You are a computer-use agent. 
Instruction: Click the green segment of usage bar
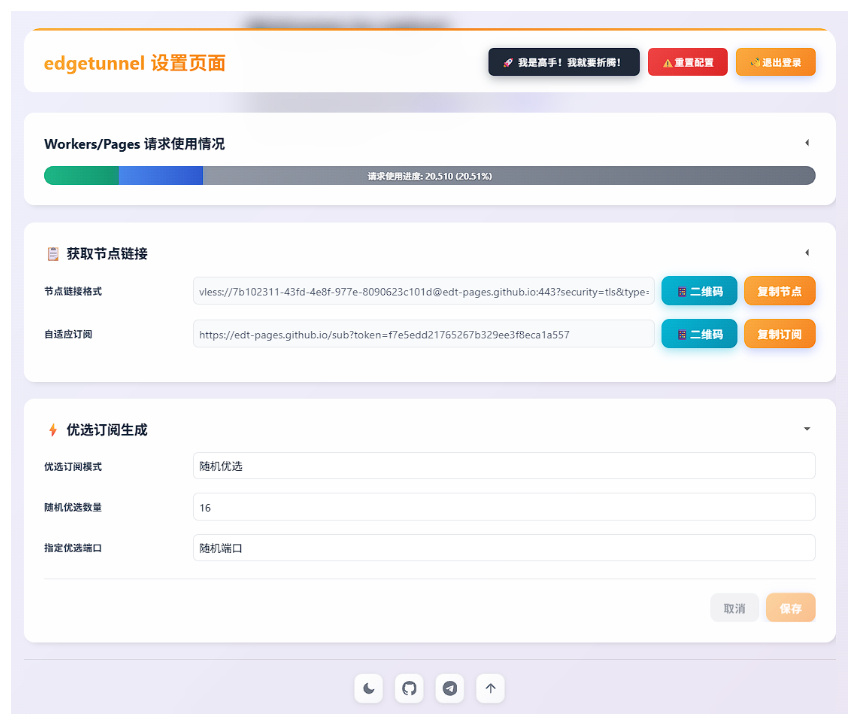81,176
